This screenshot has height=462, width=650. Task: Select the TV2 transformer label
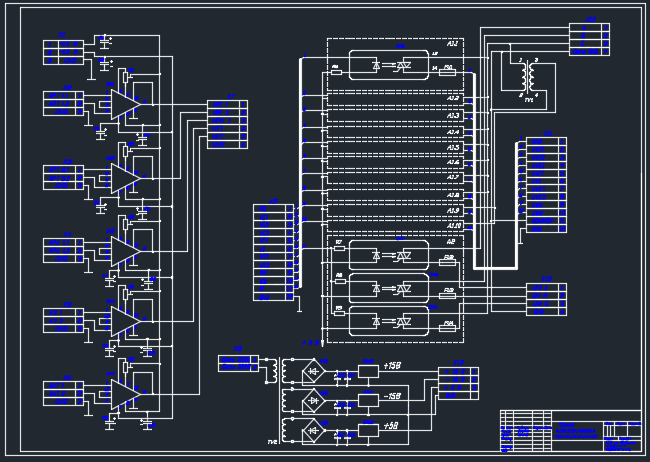point(272,443)
